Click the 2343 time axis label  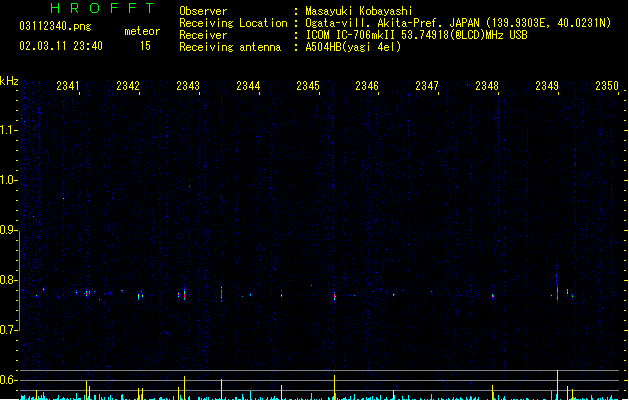(x=188, y=86)
